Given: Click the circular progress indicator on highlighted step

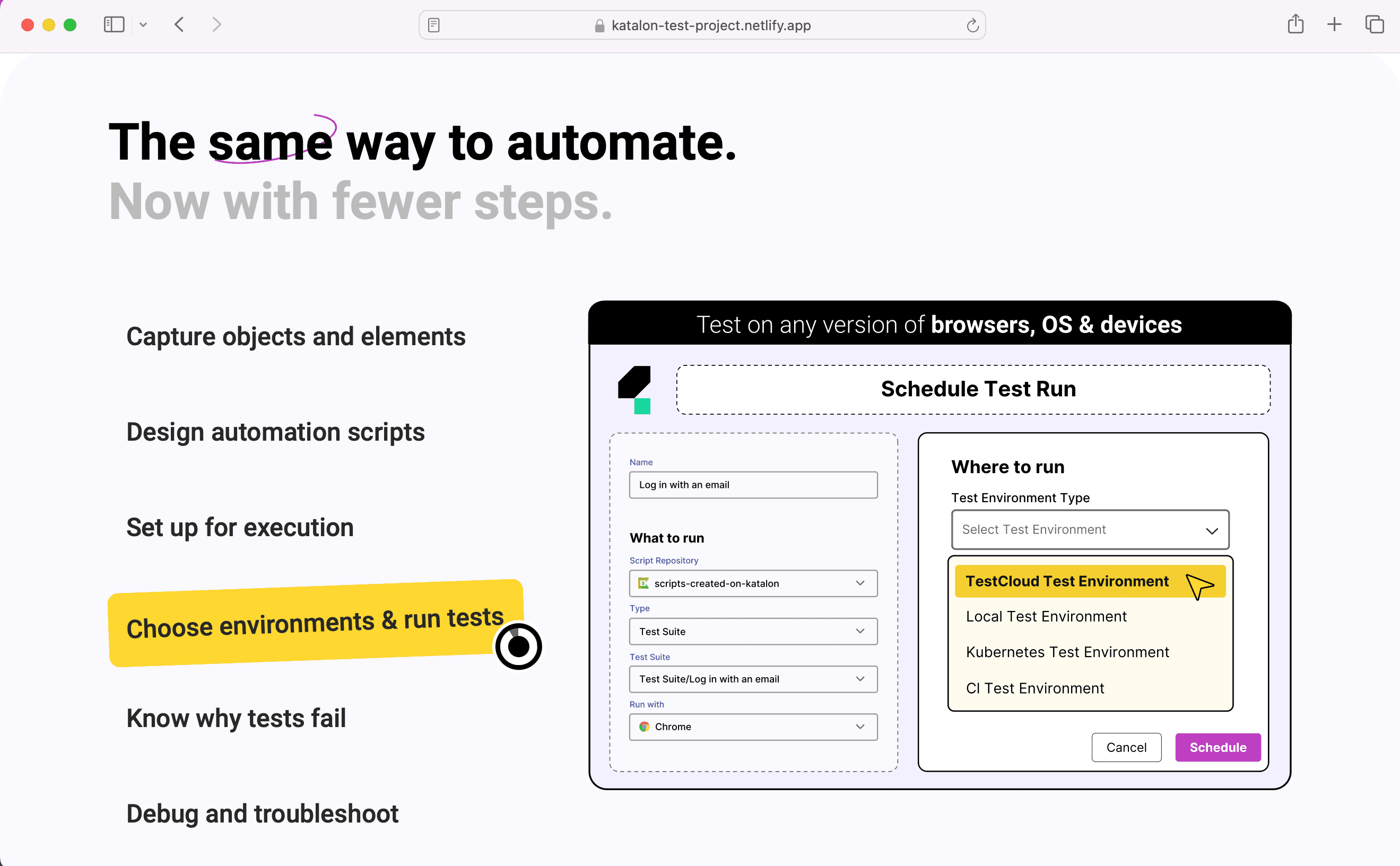Looking at the screenshot, I should coord(518,646).
